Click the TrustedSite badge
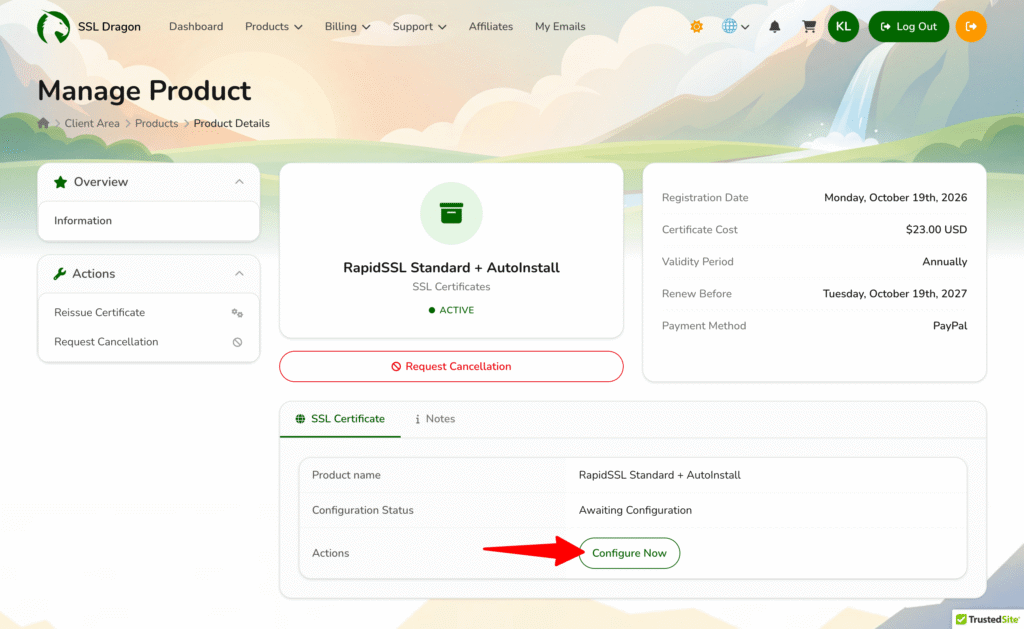 pos(987,619)
